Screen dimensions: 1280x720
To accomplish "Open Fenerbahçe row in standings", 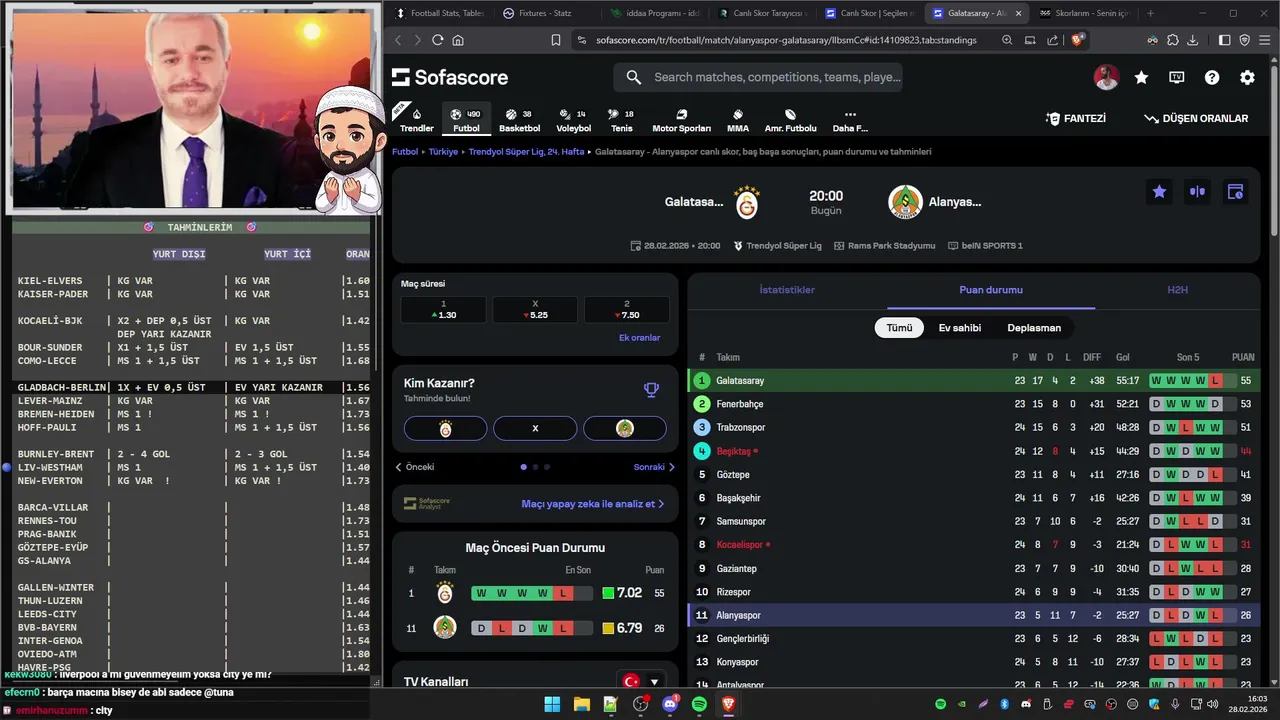I will click(974, 404).
